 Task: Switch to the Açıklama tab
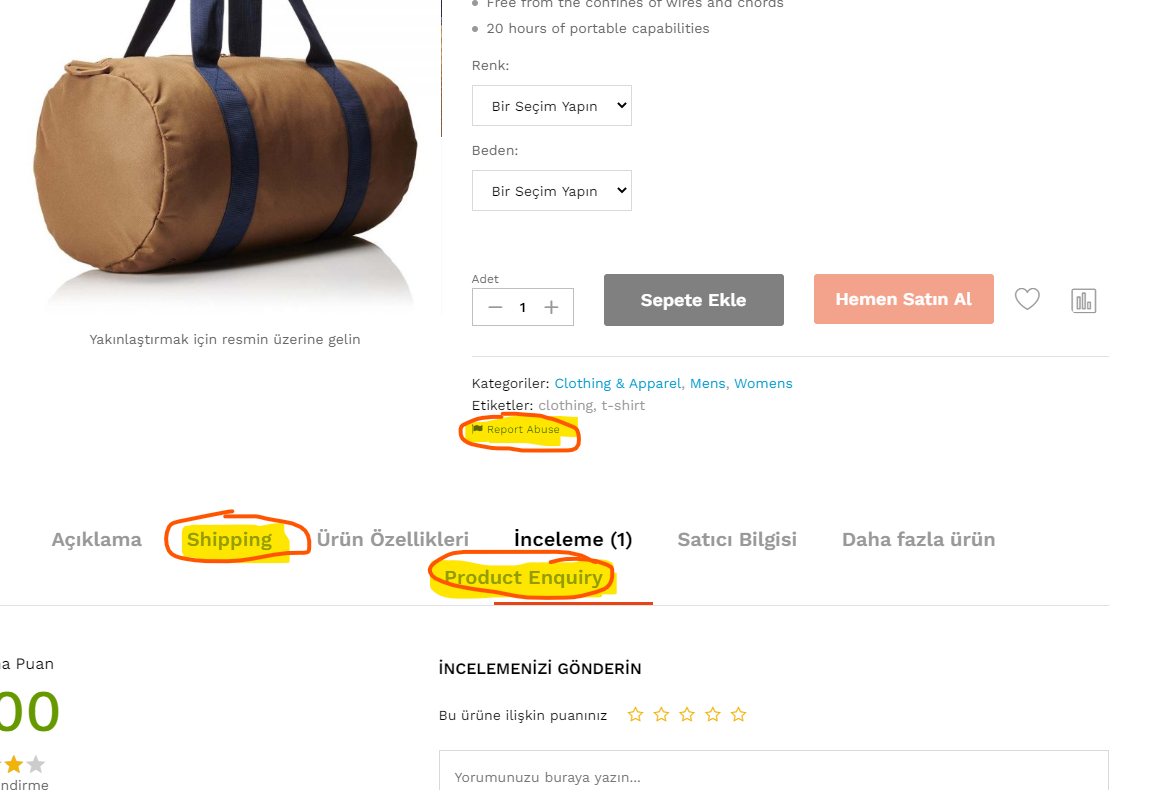click(96, 539)
